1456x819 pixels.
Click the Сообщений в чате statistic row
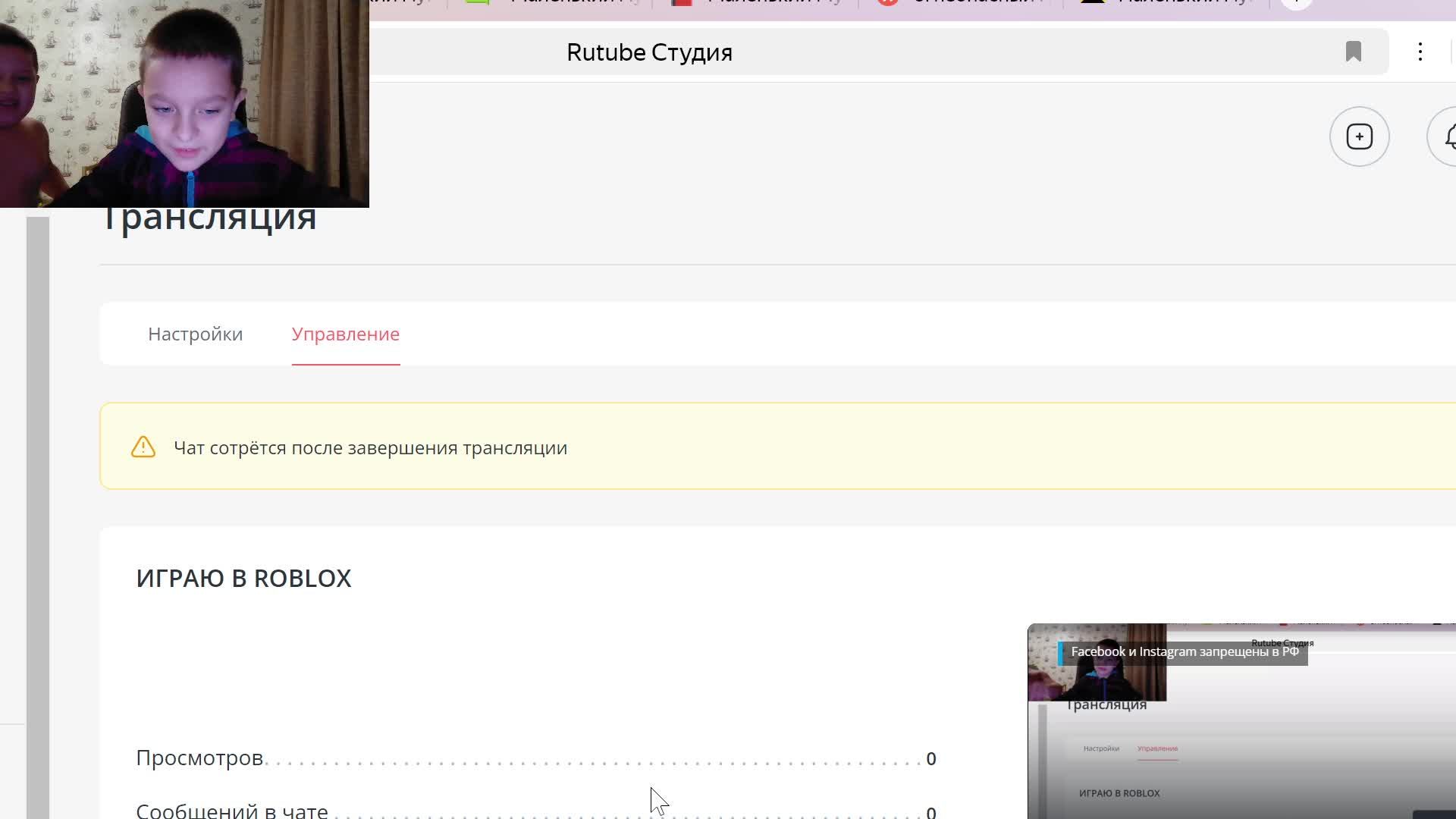coord(536,811)
